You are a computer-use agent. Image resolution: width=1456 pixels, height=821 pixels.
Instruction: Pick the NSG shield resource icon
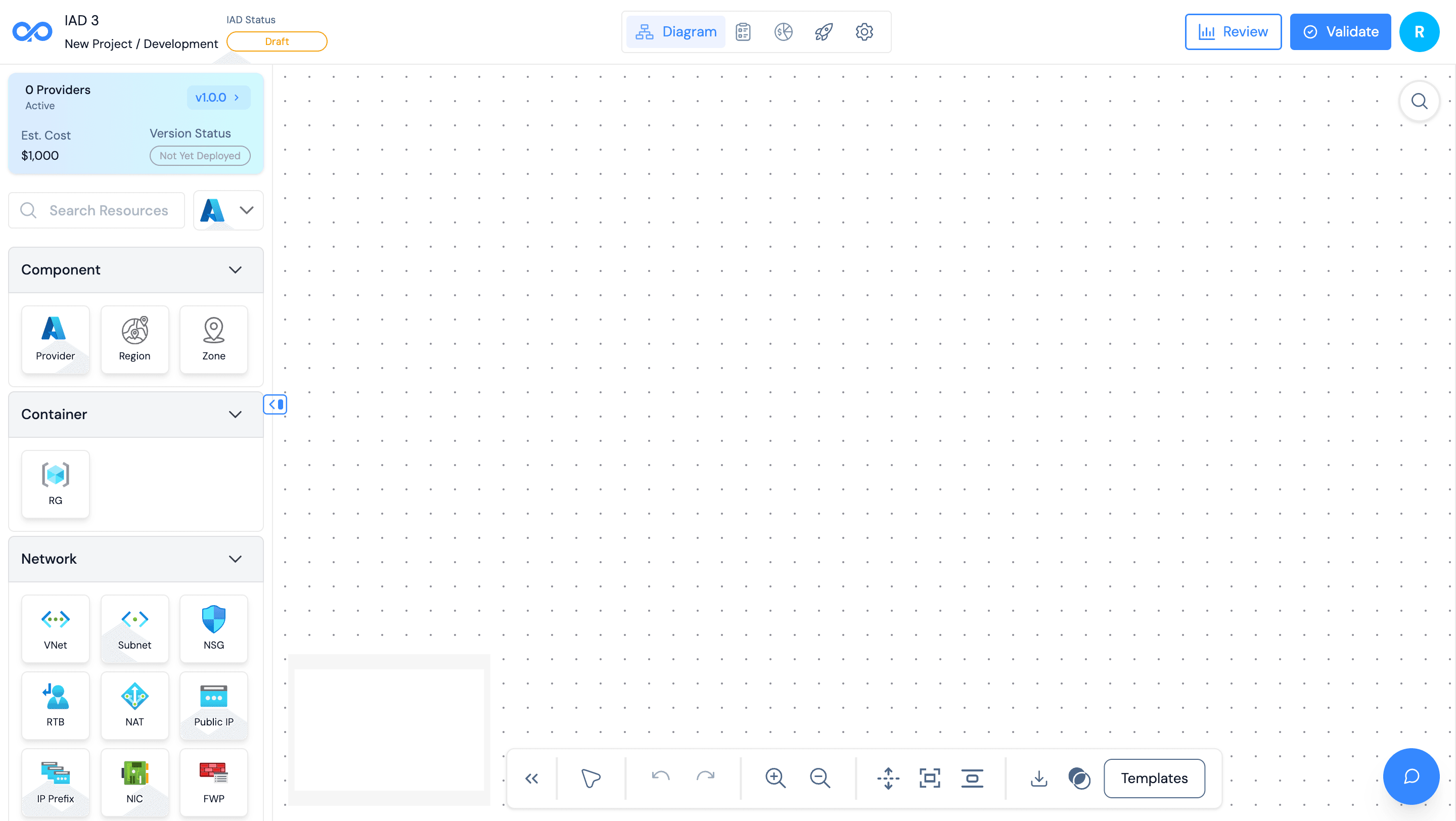coord(214,628)
